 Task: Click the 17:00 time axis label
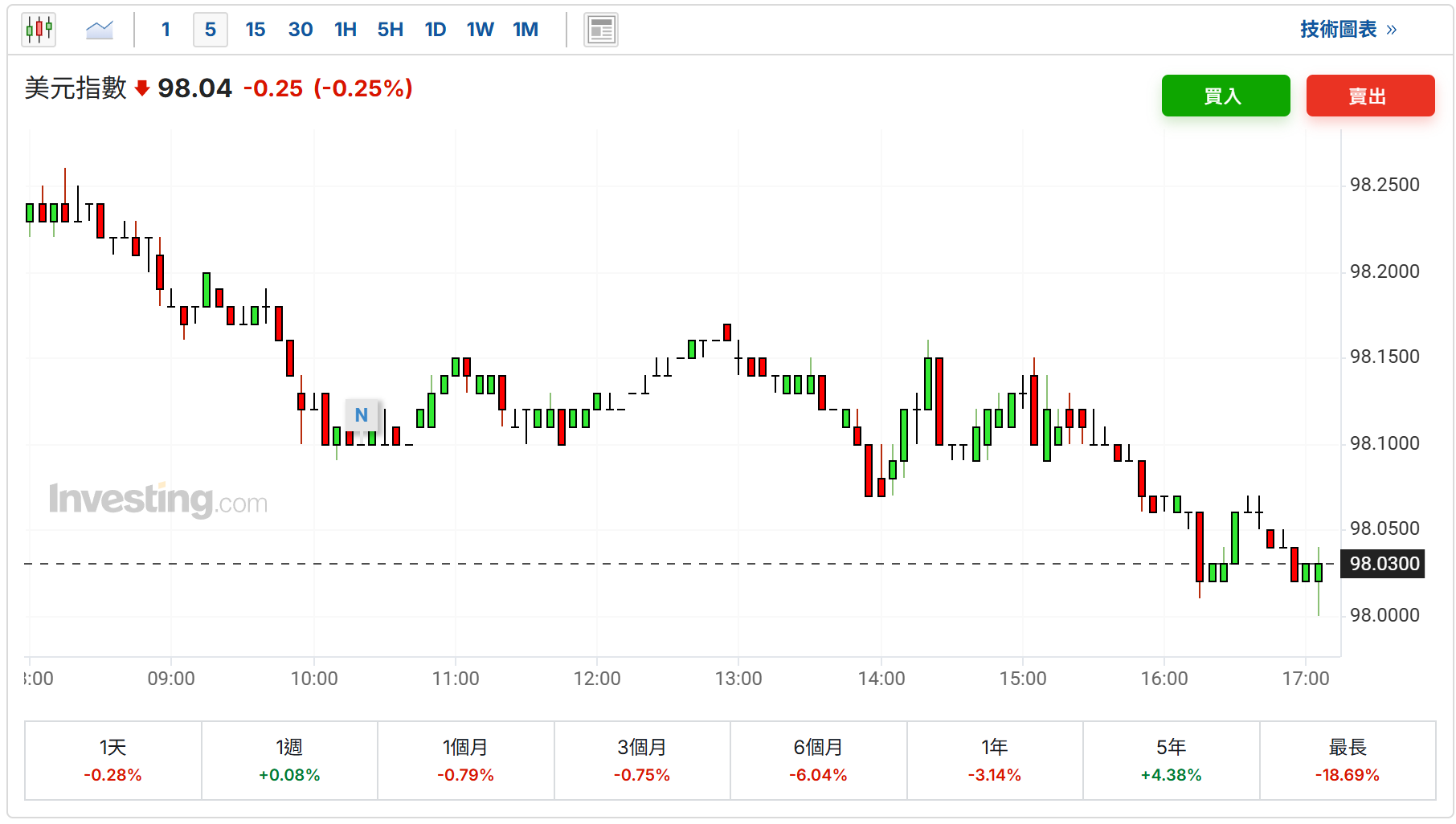click(x=1306, y=679)
